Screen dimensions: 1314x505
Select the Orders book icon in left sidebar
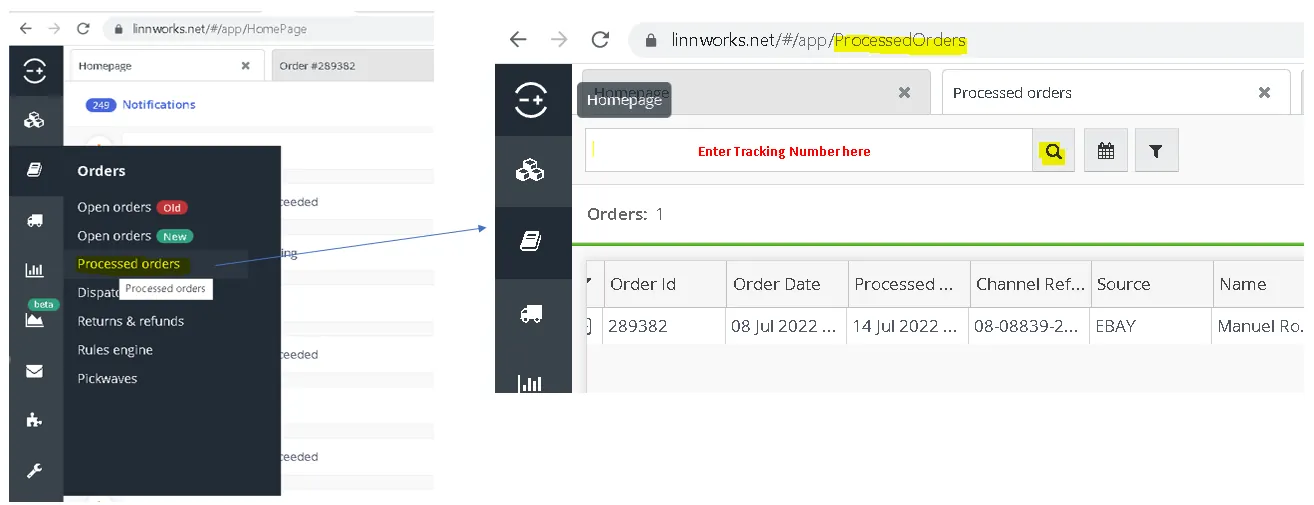click(35, 171)
